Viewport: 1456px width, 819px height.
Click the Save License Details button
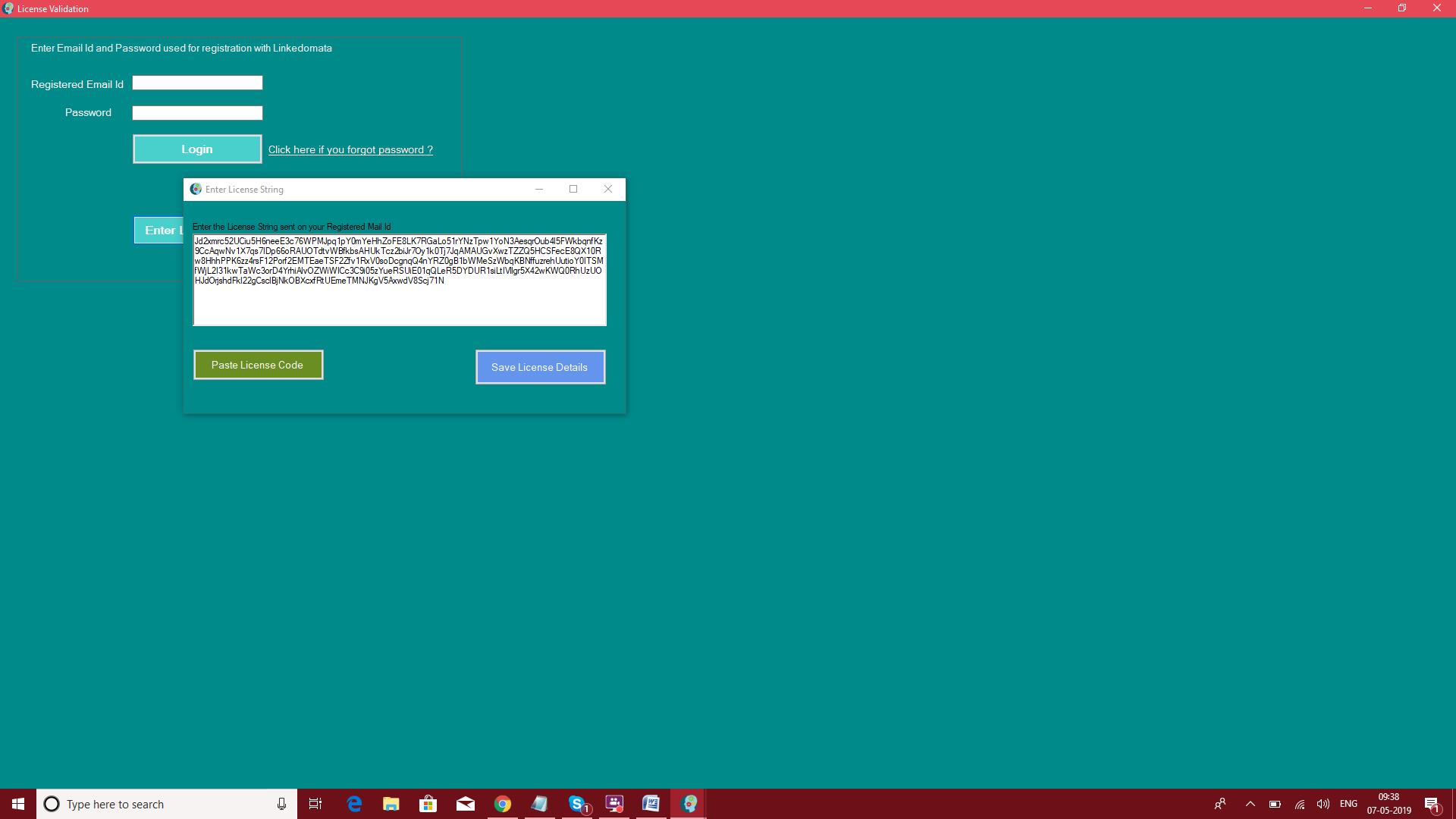pos(540,367)
